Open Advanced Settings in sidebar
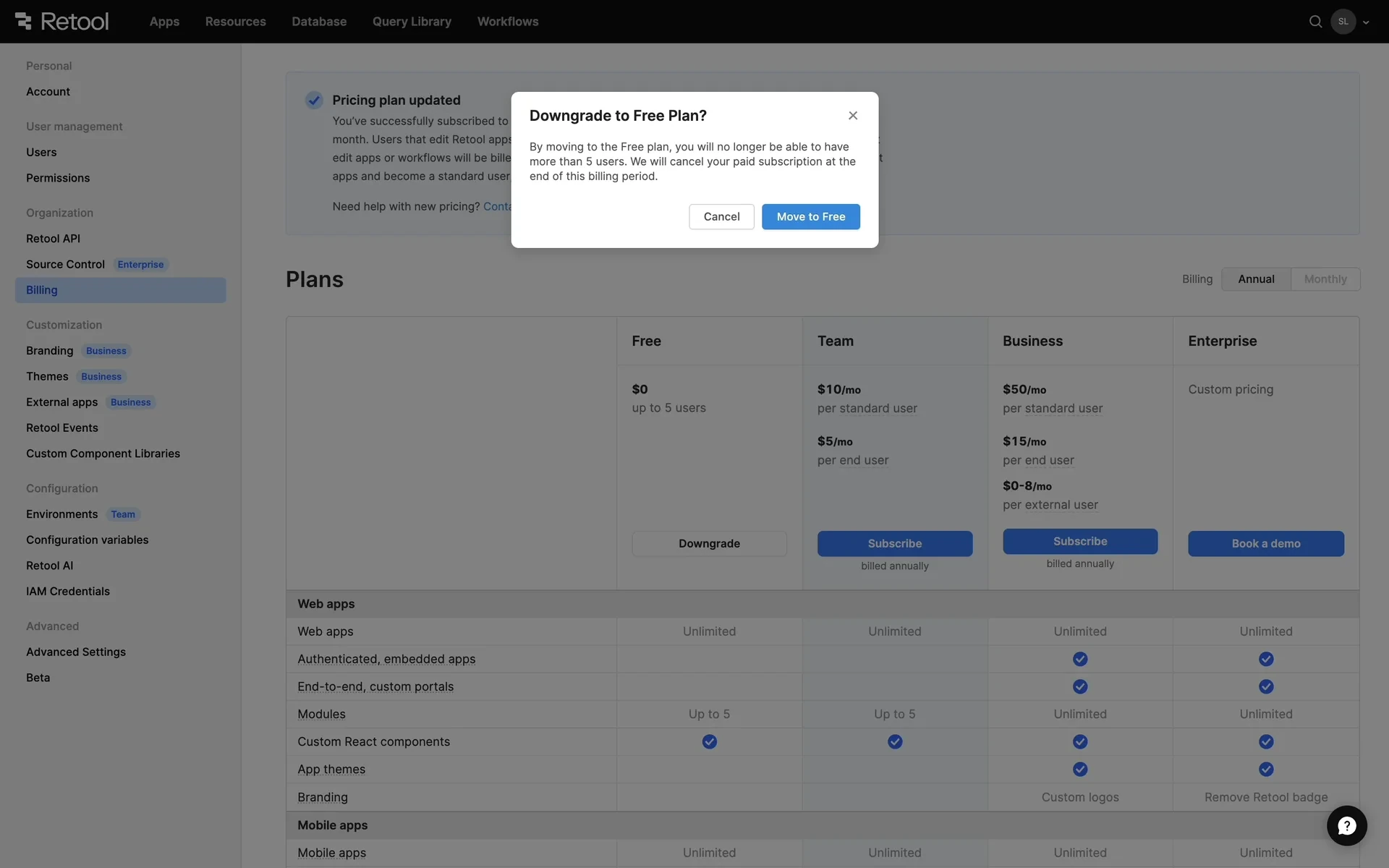 76,652
